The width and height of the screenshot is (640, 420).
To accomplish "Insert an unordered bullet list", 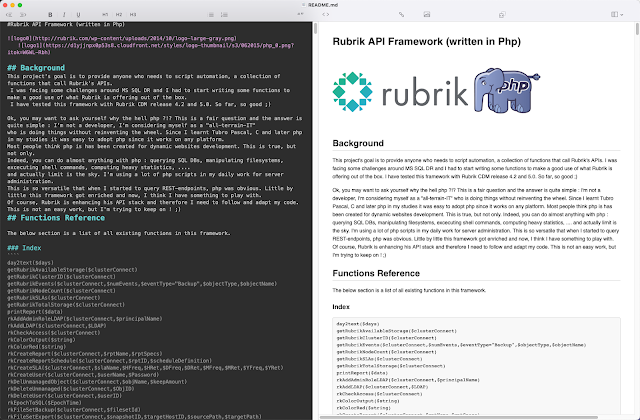I will pos(211,15).
